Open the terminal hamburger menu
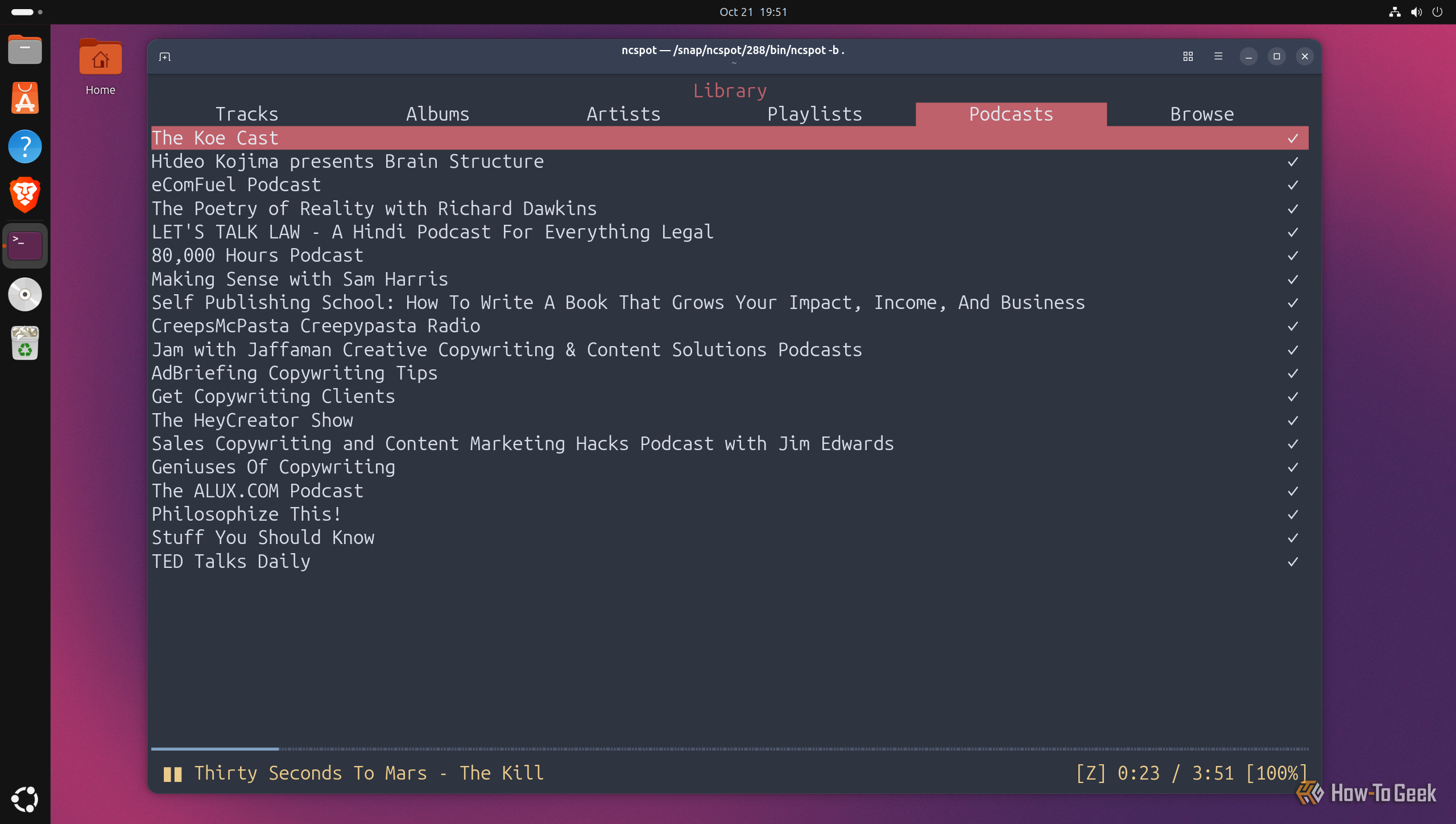This screenshot has width=1456, height=824. pos(1218,56)
